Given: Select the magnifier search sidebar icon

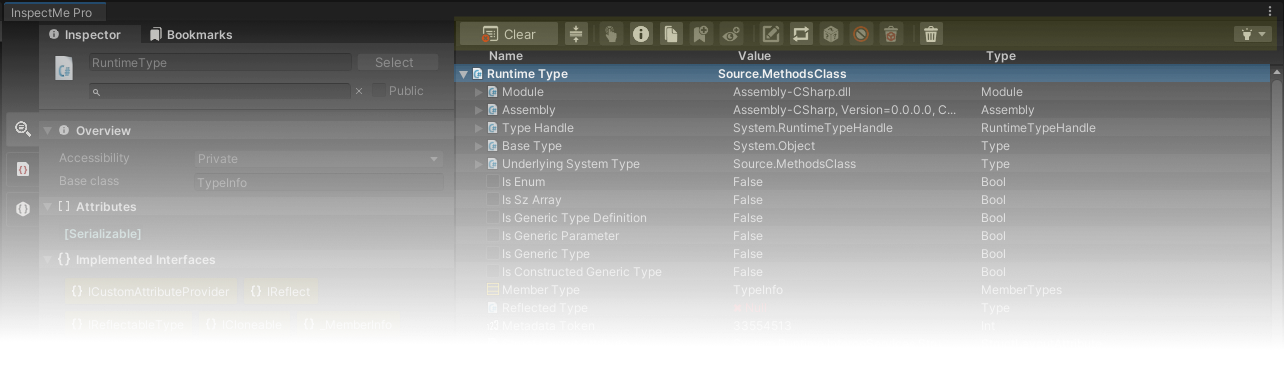Looking at the screenshot, I should coord(22,129).
